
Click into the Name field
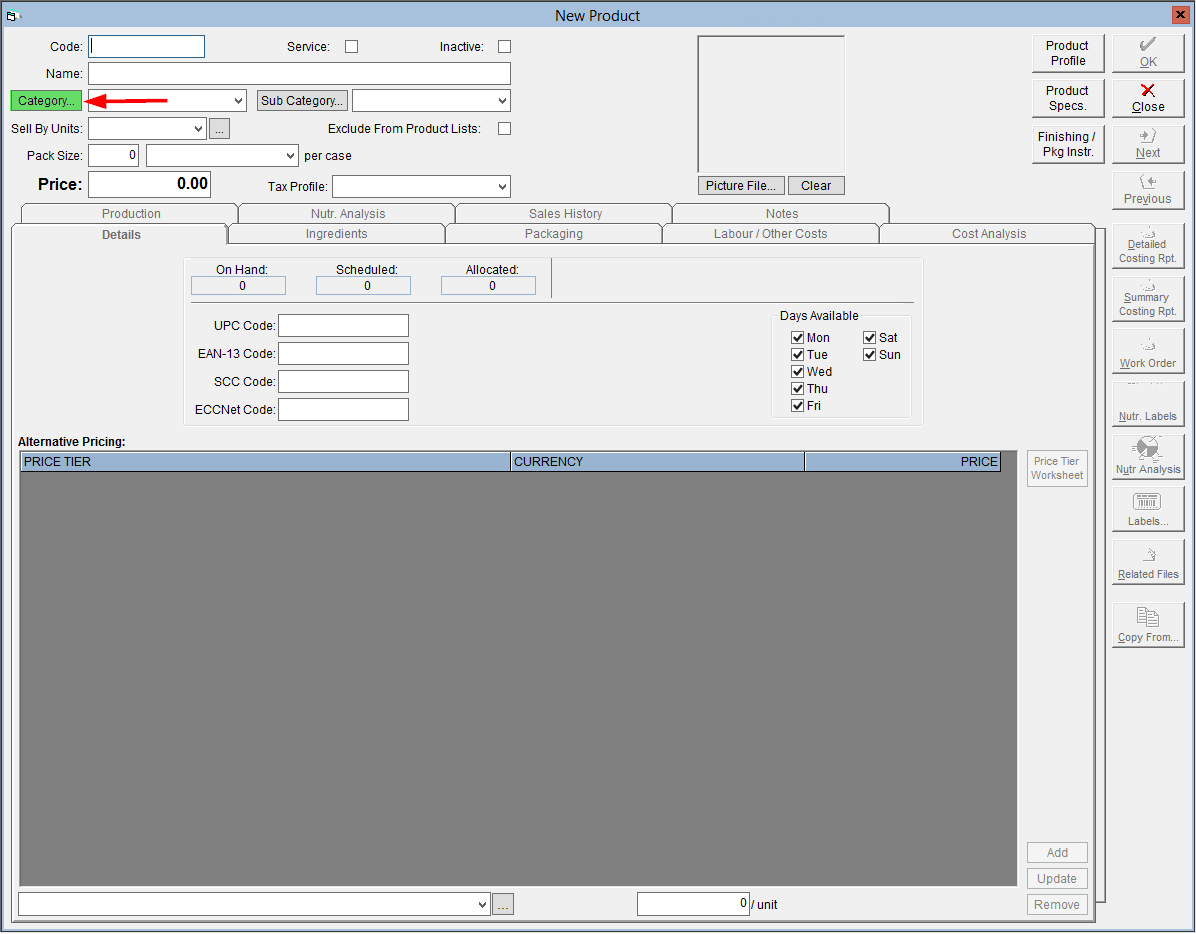click(299, 74)
